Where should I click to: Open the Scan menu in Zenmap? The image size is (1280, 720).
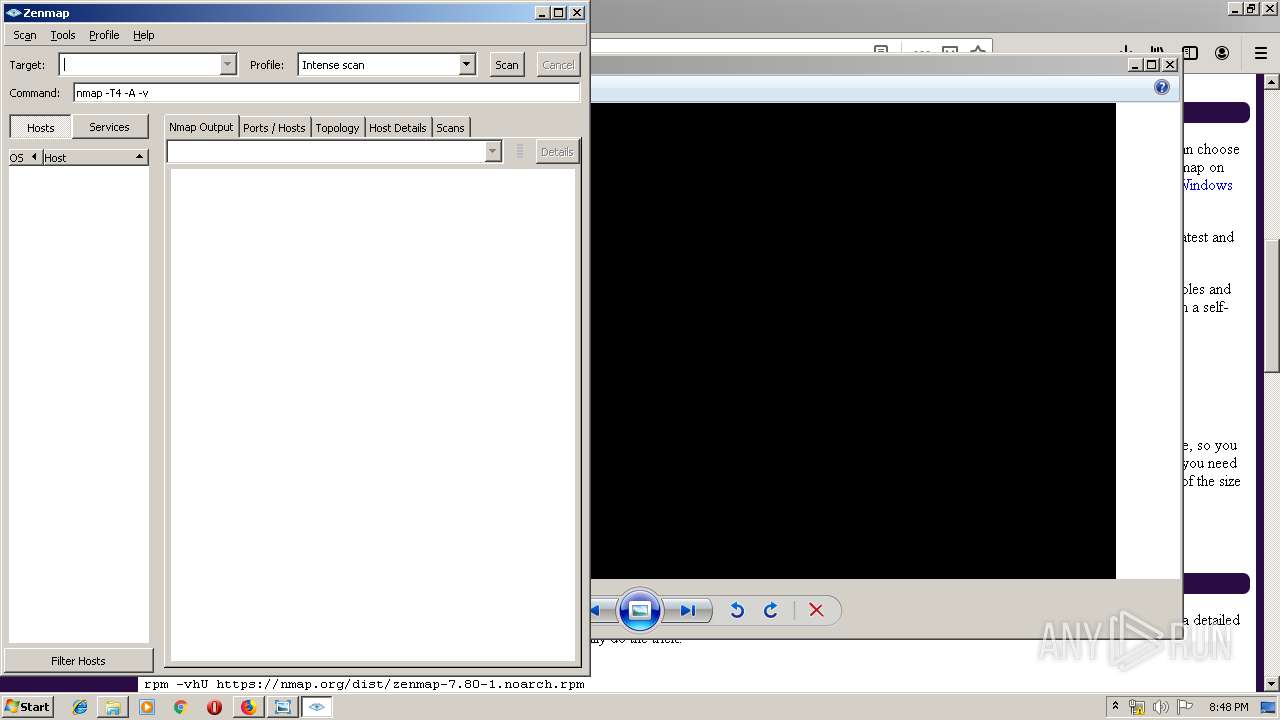pyautogui.click(x=25, y=35)
